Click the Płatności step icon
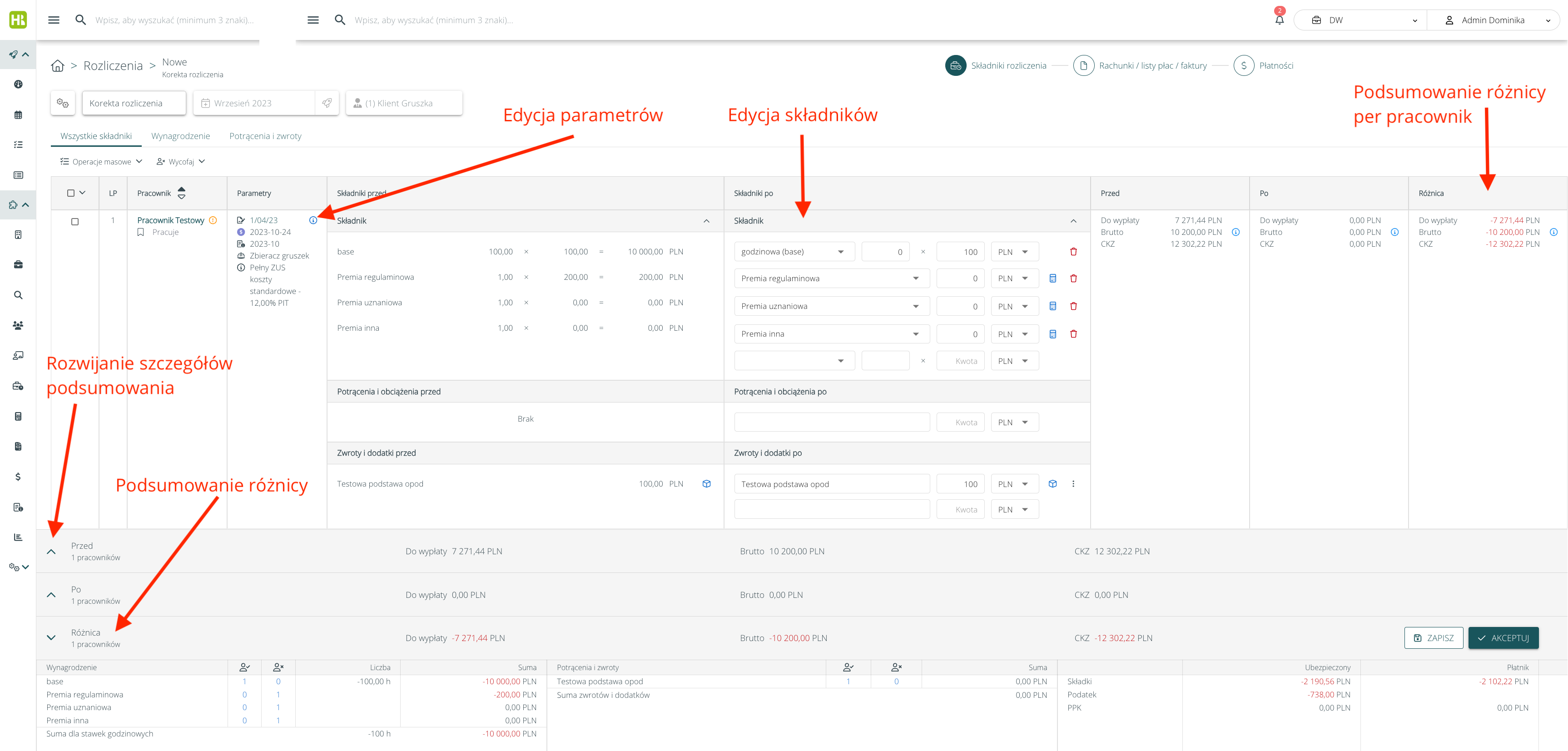 (1244, 66)
